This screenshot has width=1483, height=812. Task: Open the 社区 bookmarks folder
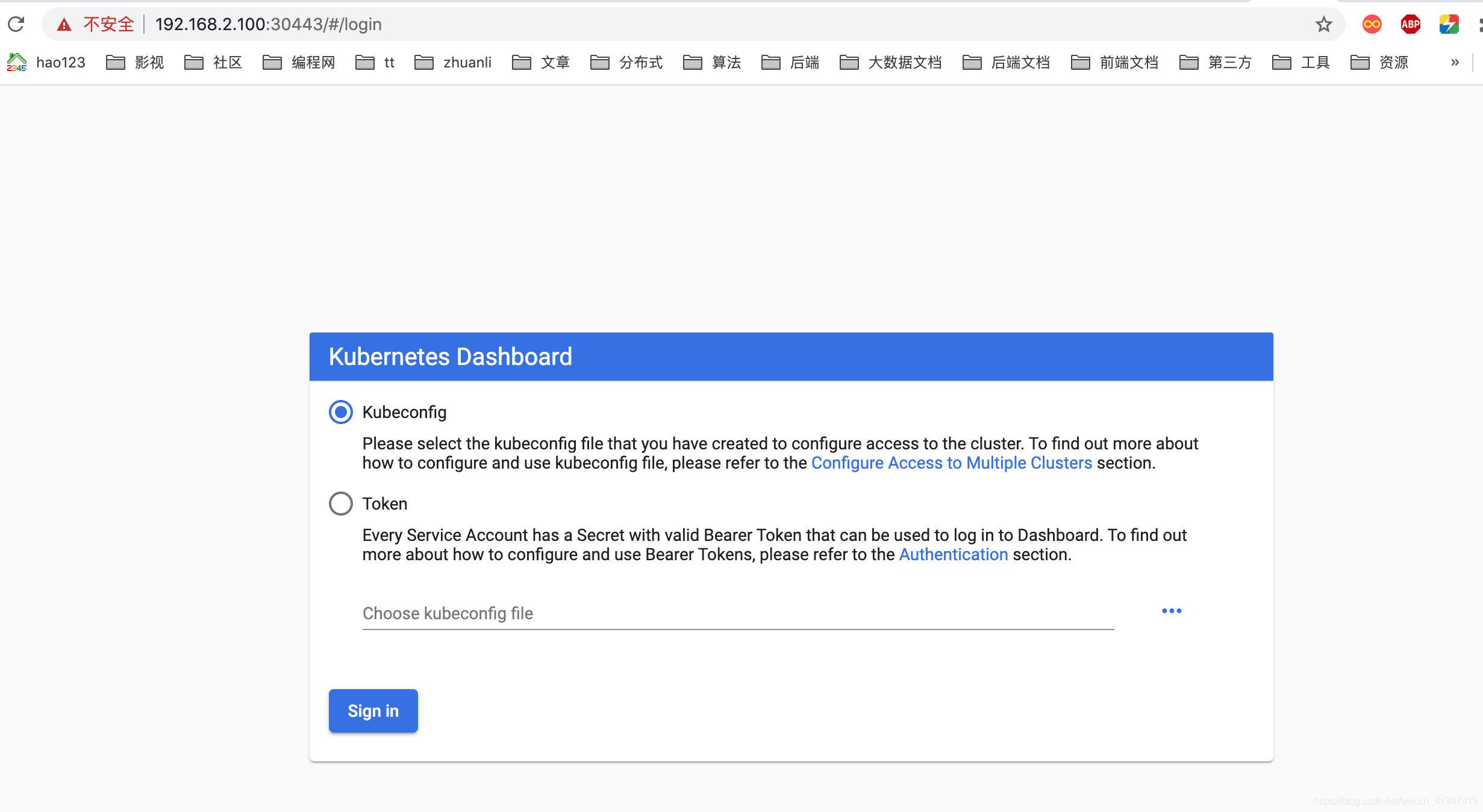point(213,62)
